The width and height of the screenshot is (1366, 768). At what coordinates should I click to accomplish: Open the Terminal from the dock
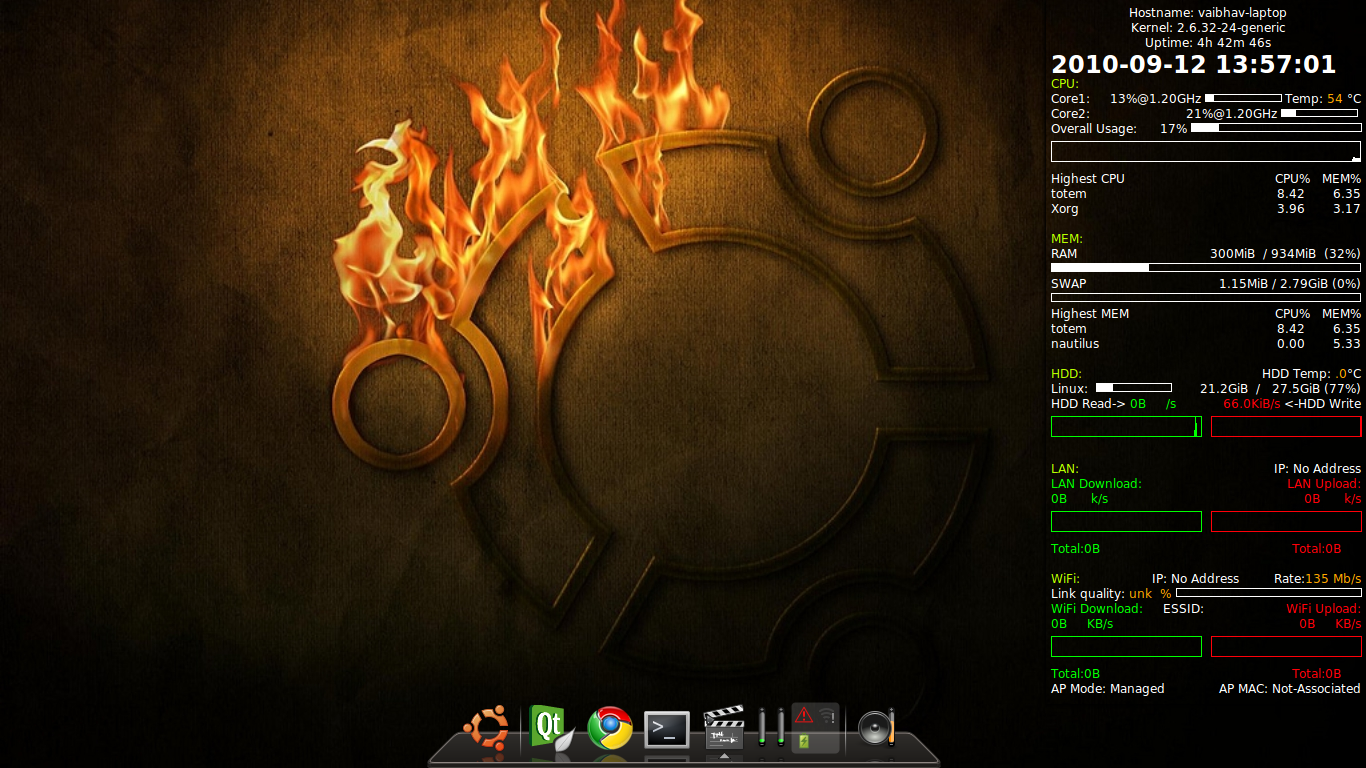tap(667, 730)
